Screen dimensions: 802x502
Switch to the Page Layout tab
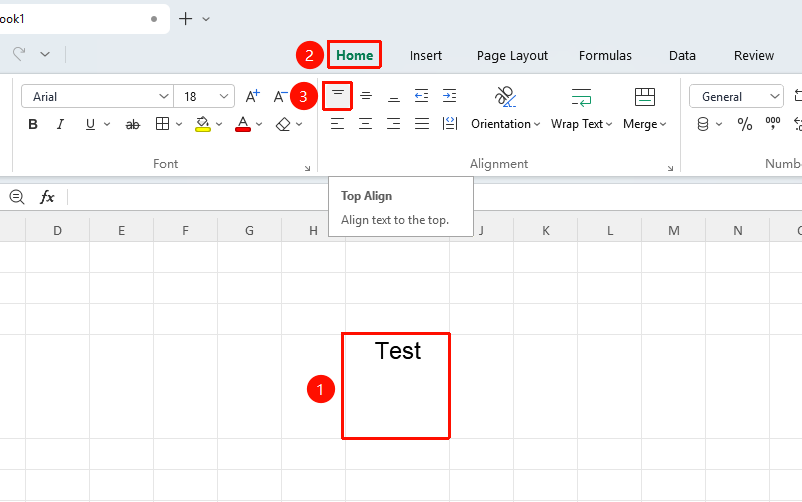click(512, 55)
